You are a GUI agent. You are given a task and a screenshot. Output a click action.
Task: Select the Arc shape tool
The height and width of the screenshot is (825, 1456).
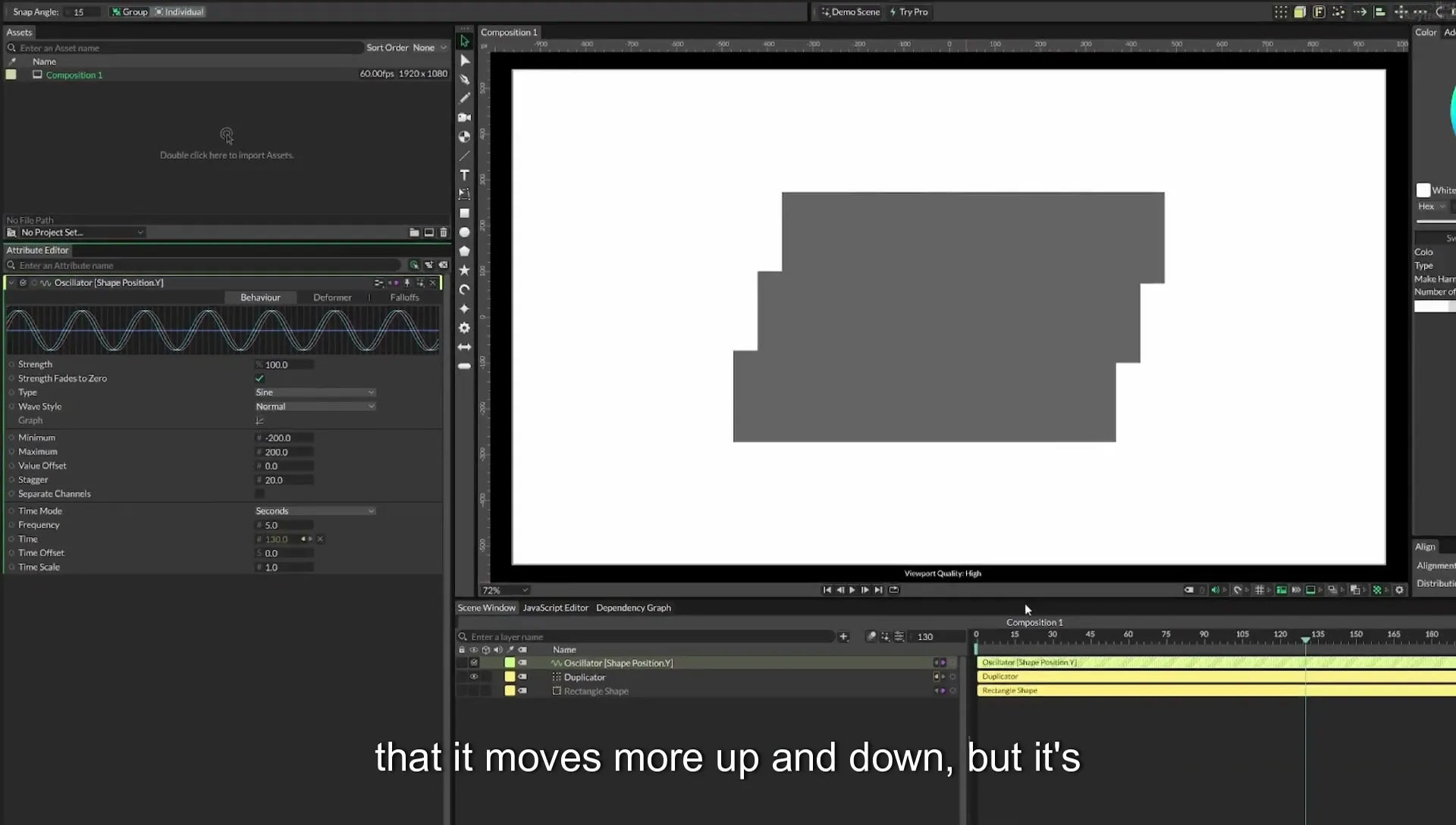point(465,290)
